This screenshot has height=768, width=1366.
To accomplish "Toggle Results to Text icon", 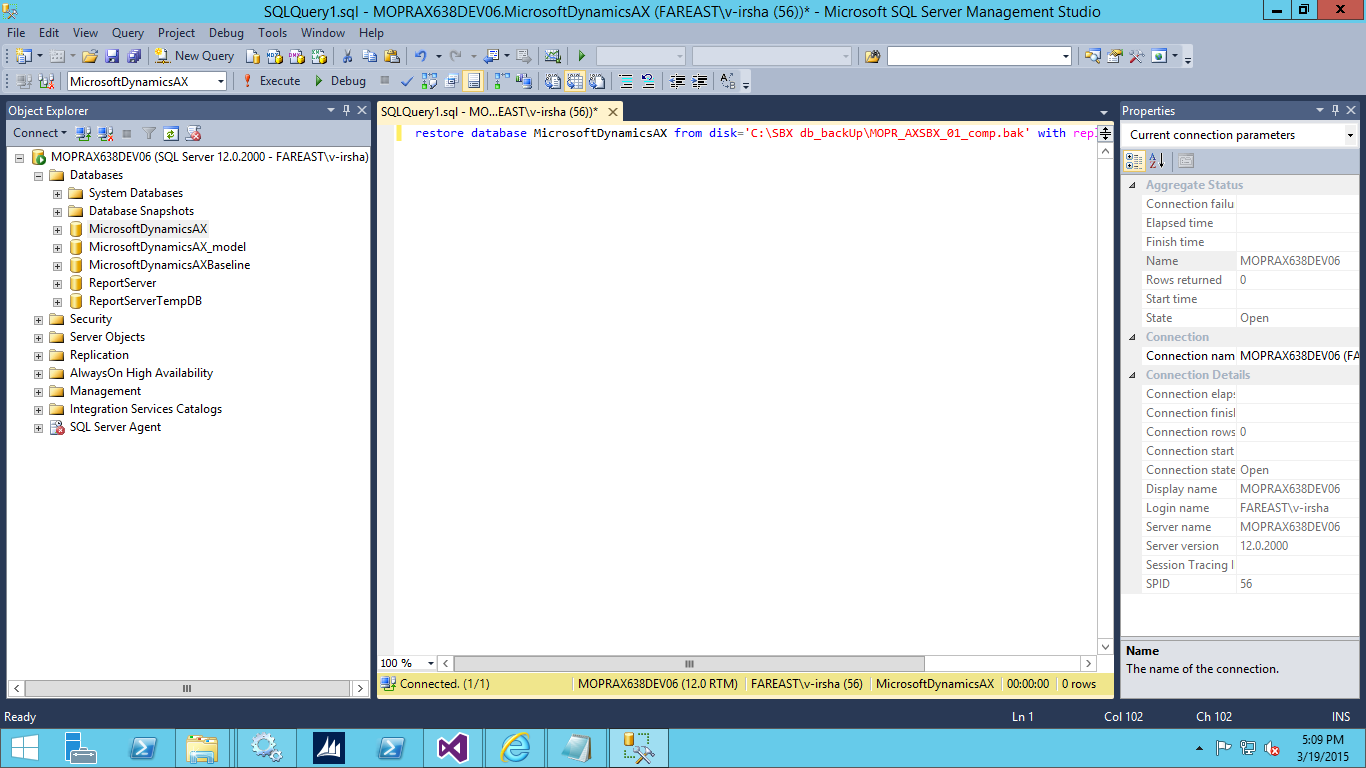I will [x=552, y=81].
